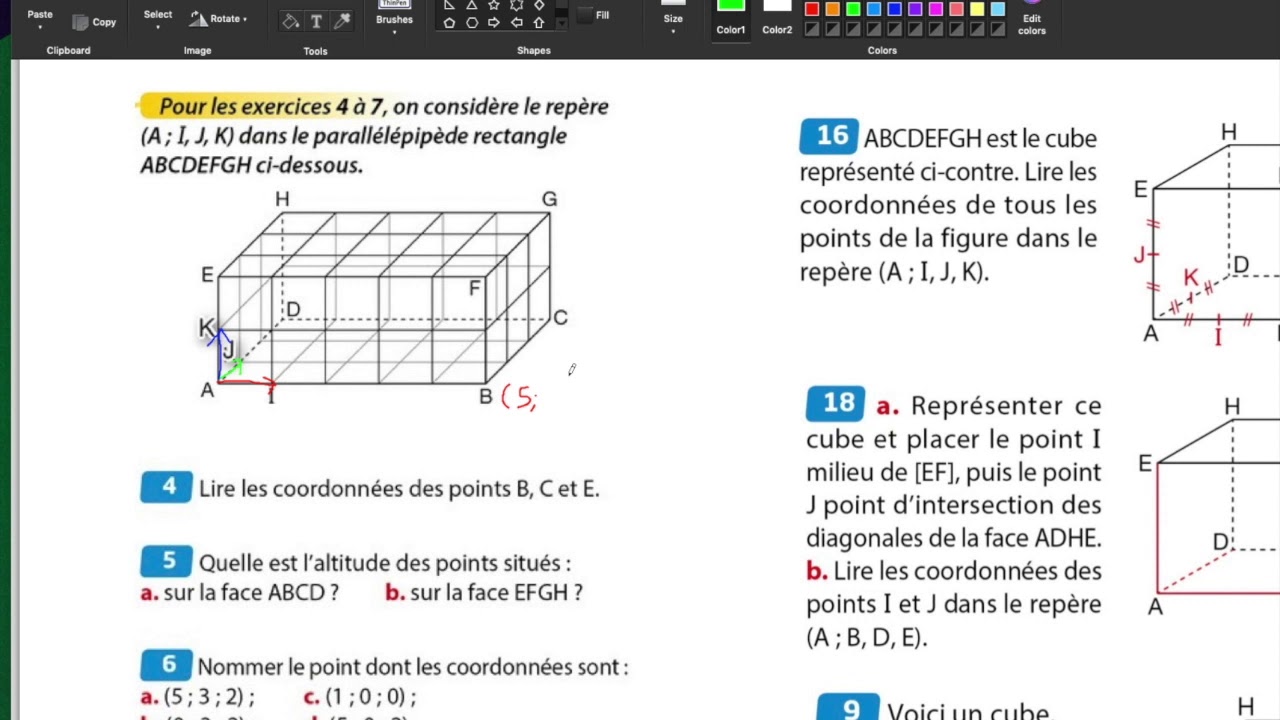The image size is (1280, 720).
Task: Click vertex label G on the parallelepiped
Action: pos(549,199)
